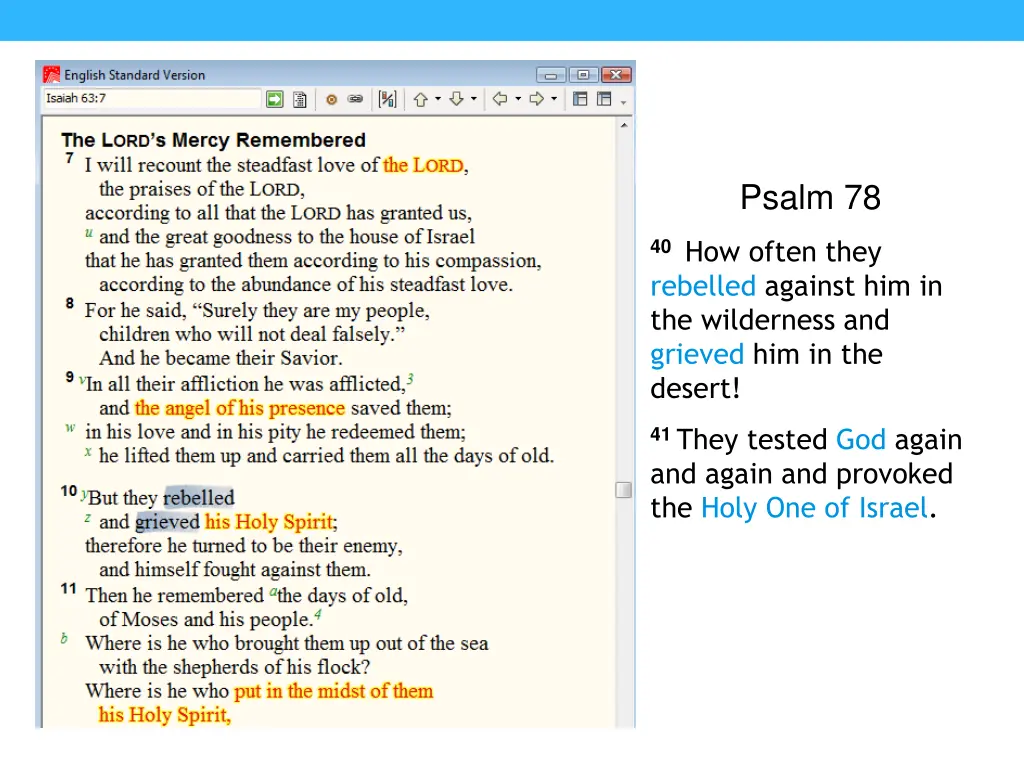This screenshot has width=1024, height=768.
Task: Click the vertical scrollbar thumb
Action: pos(624,490)
